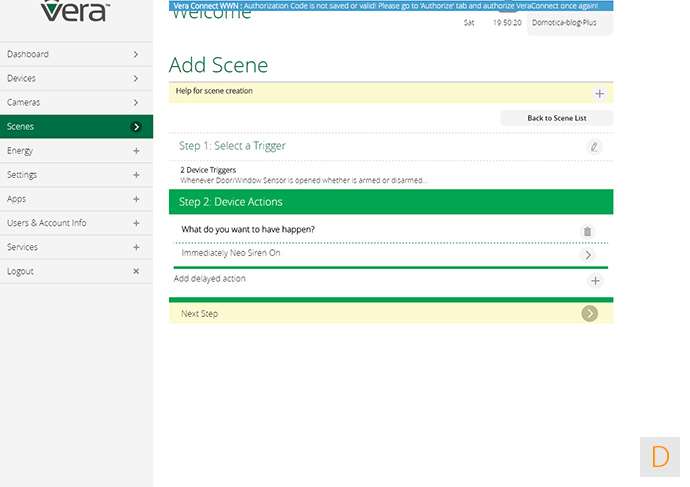Click trash icon to delete device action
This screenshot has height=487, width=690.
pyautogui.click(x=587, y=231)
